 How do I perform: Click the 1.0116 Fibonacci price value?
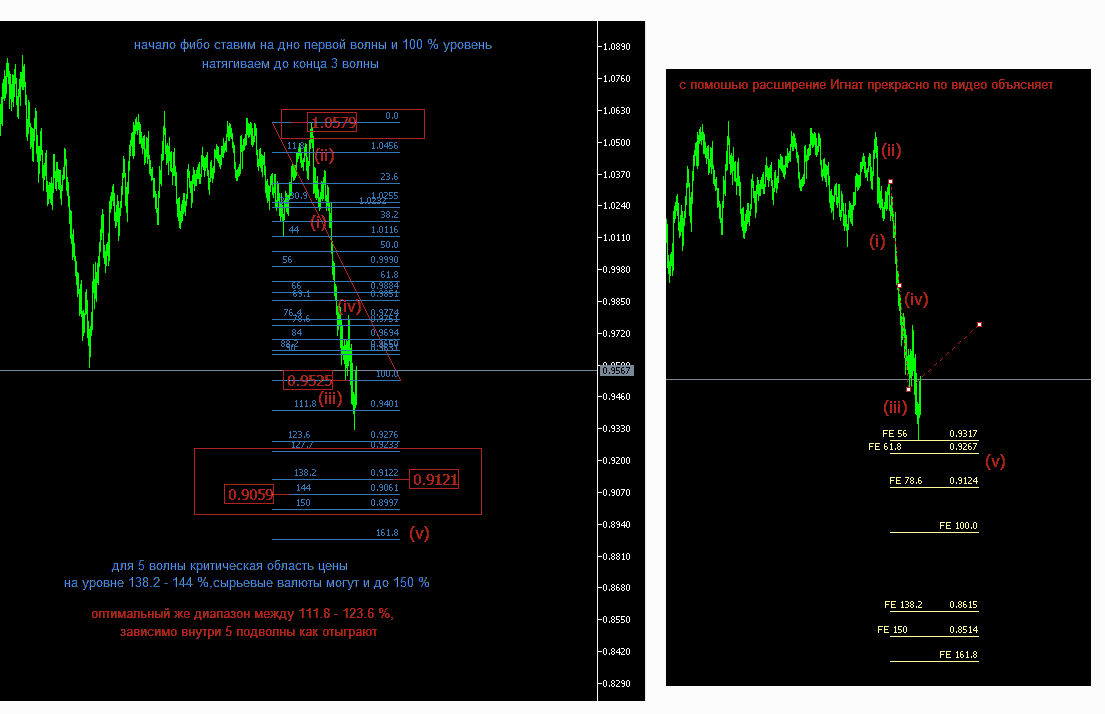coord(385,230)
